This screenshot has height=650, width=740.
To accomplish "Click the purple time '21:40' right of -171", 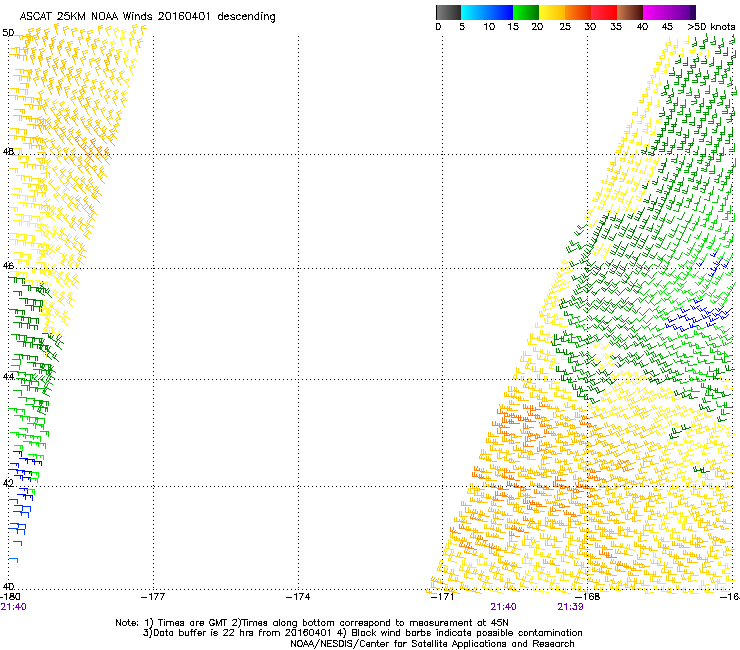I will point(504,607).
